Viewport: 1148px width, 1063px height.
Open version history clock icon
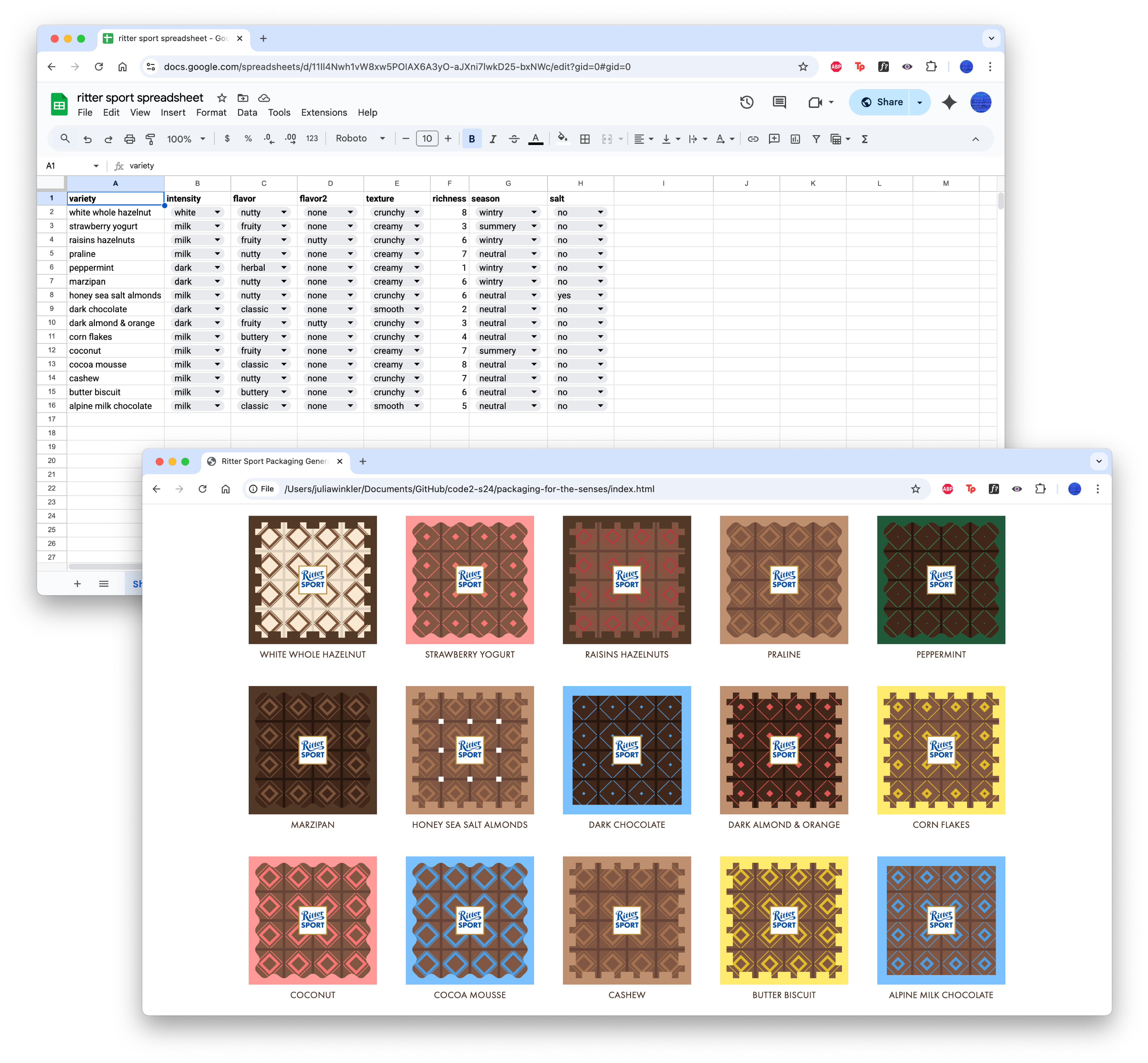pos(747,102)
